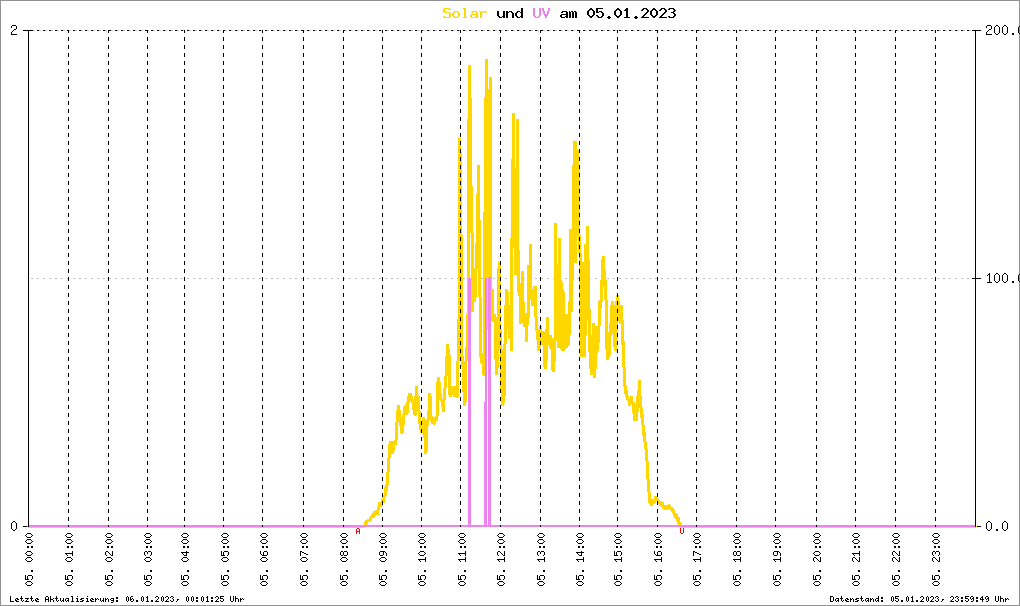Viewport: 1020px width, 606px height.
Task: Click the yellow 'Solar' title word
Action: 464,13
